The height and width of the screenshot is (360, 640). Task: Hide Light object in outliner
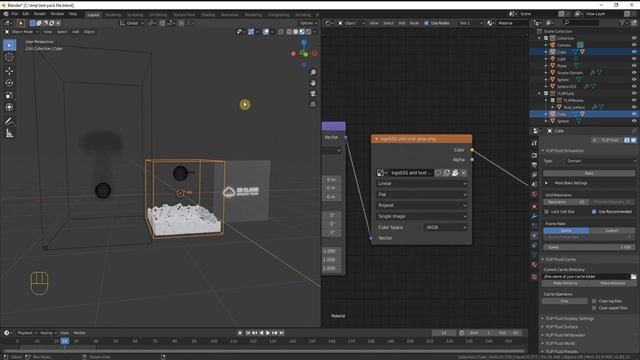point(634,59)
